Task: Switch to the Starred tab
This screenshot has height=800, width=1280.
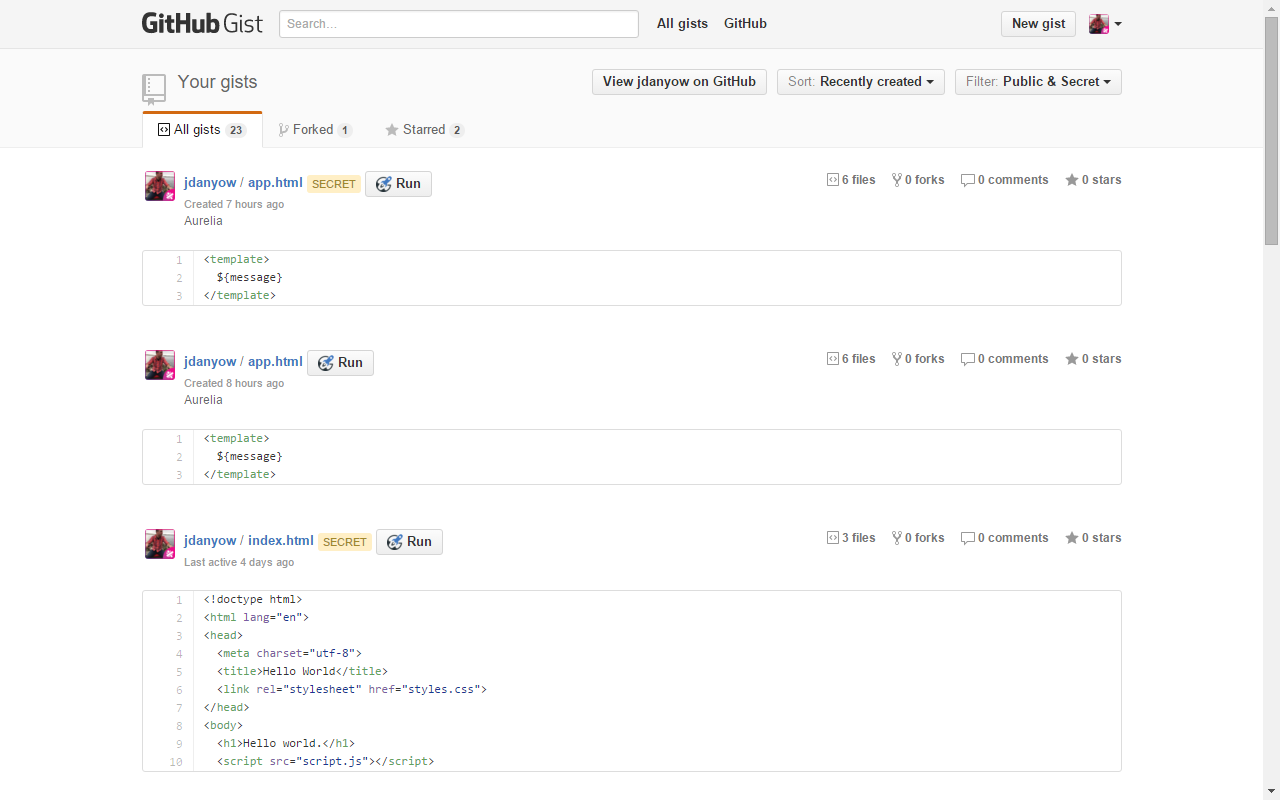Action: tap(424, 130)
